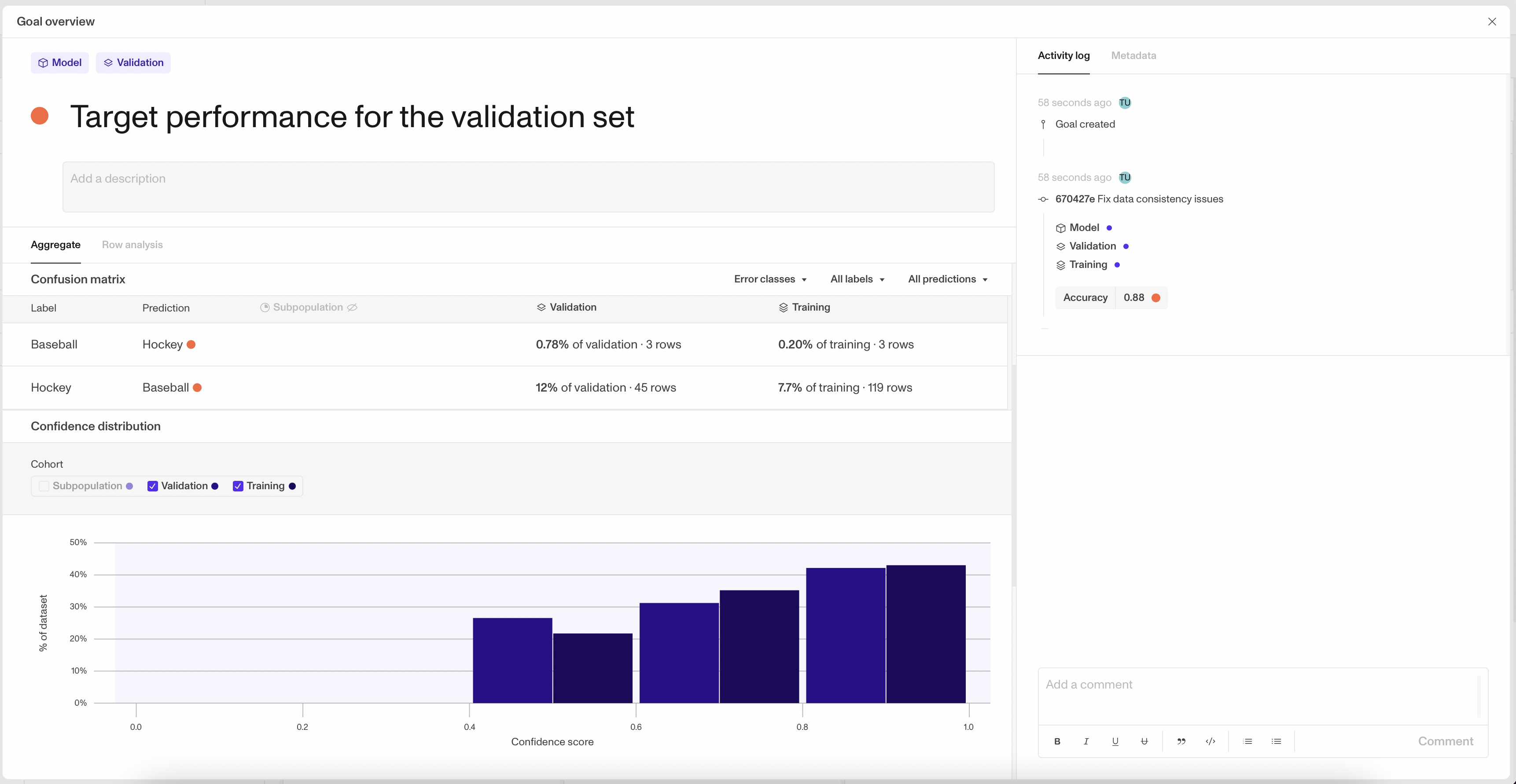Insert a block quote icon
This screenshot has height=784, width=1516.
coord(1181,741)
